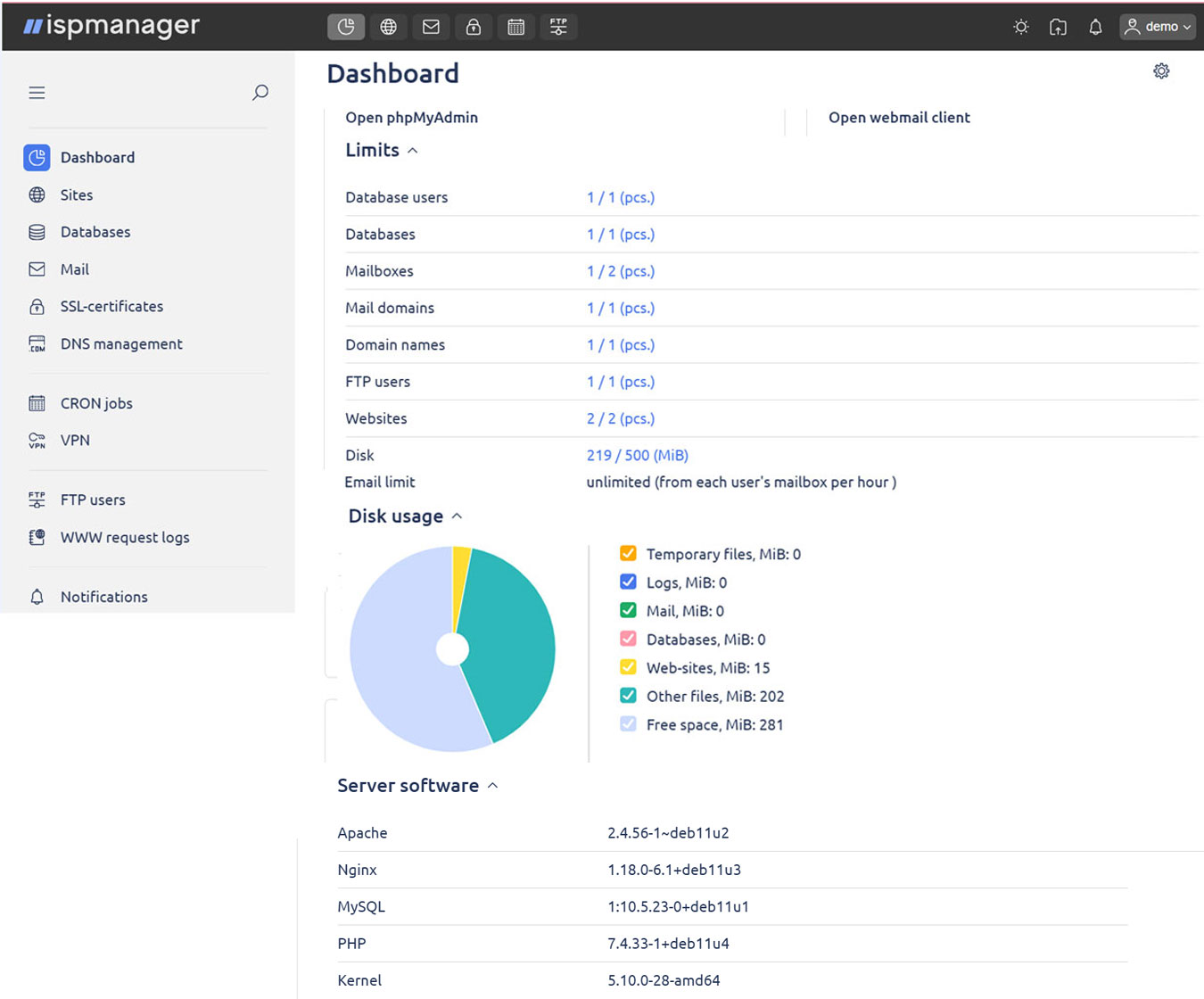Toggle Free space legend checkbox
Image resolution: width=1204 pixels, height=999 pixels.
[x=628, y=724]
